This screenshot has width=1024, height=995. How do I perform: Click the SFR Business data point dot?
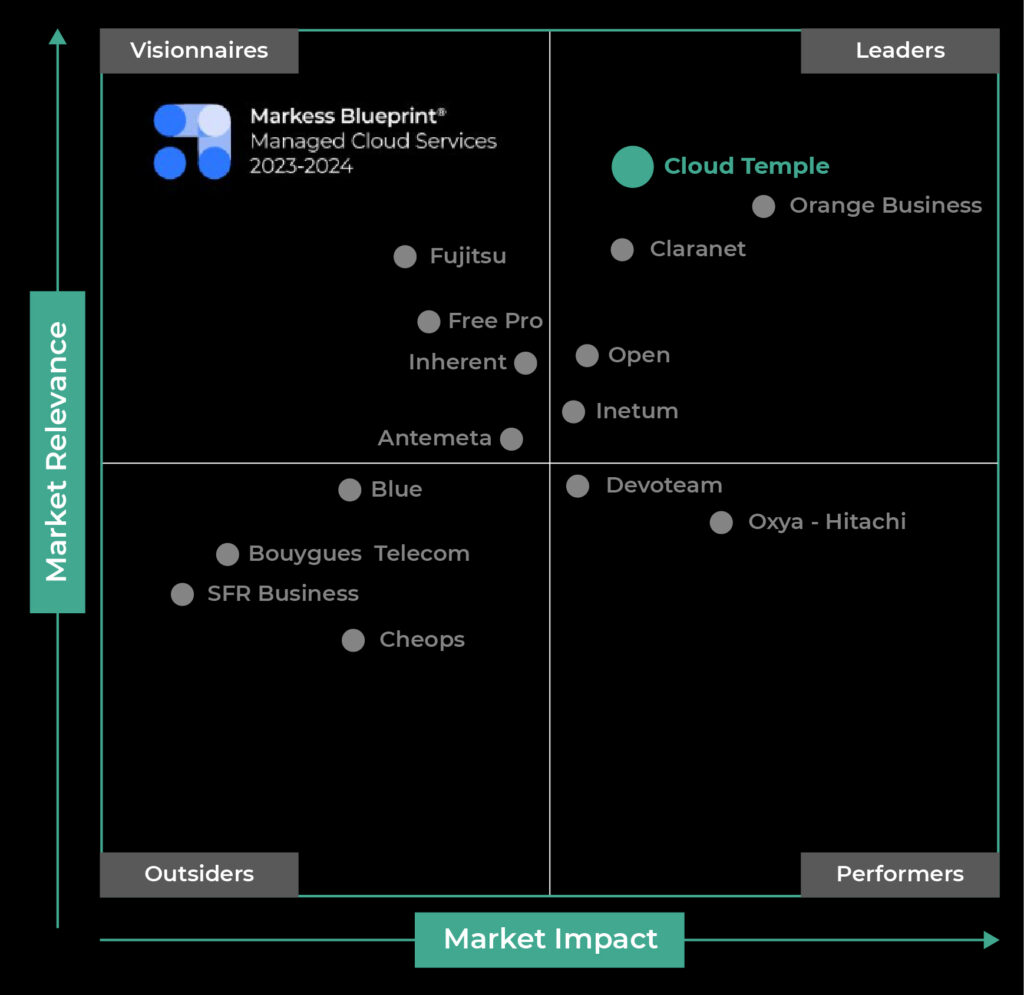(182, 595)
